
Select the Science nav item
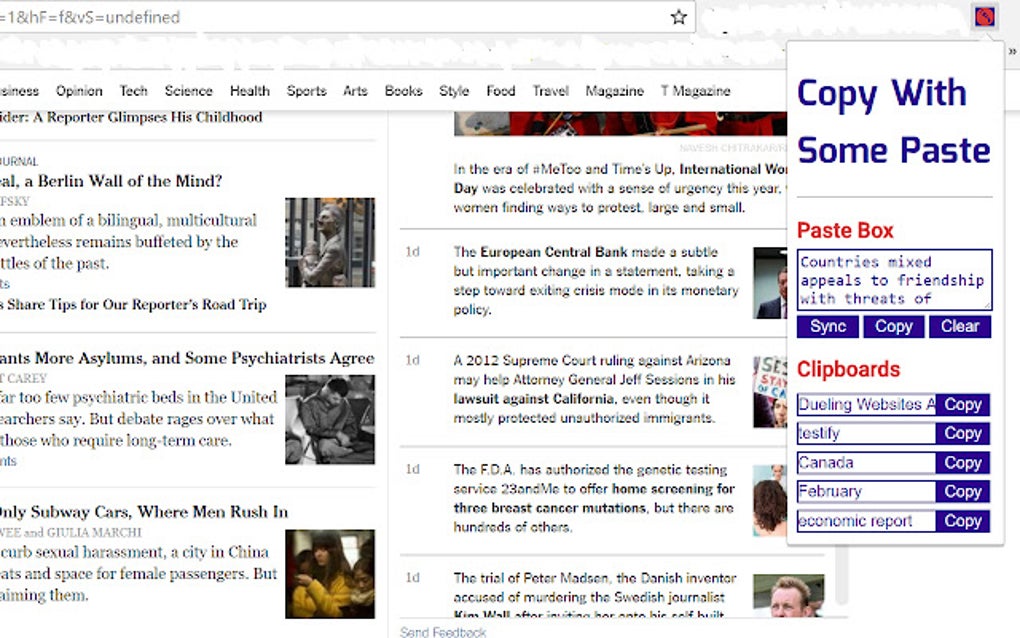(x=189, y=90)
